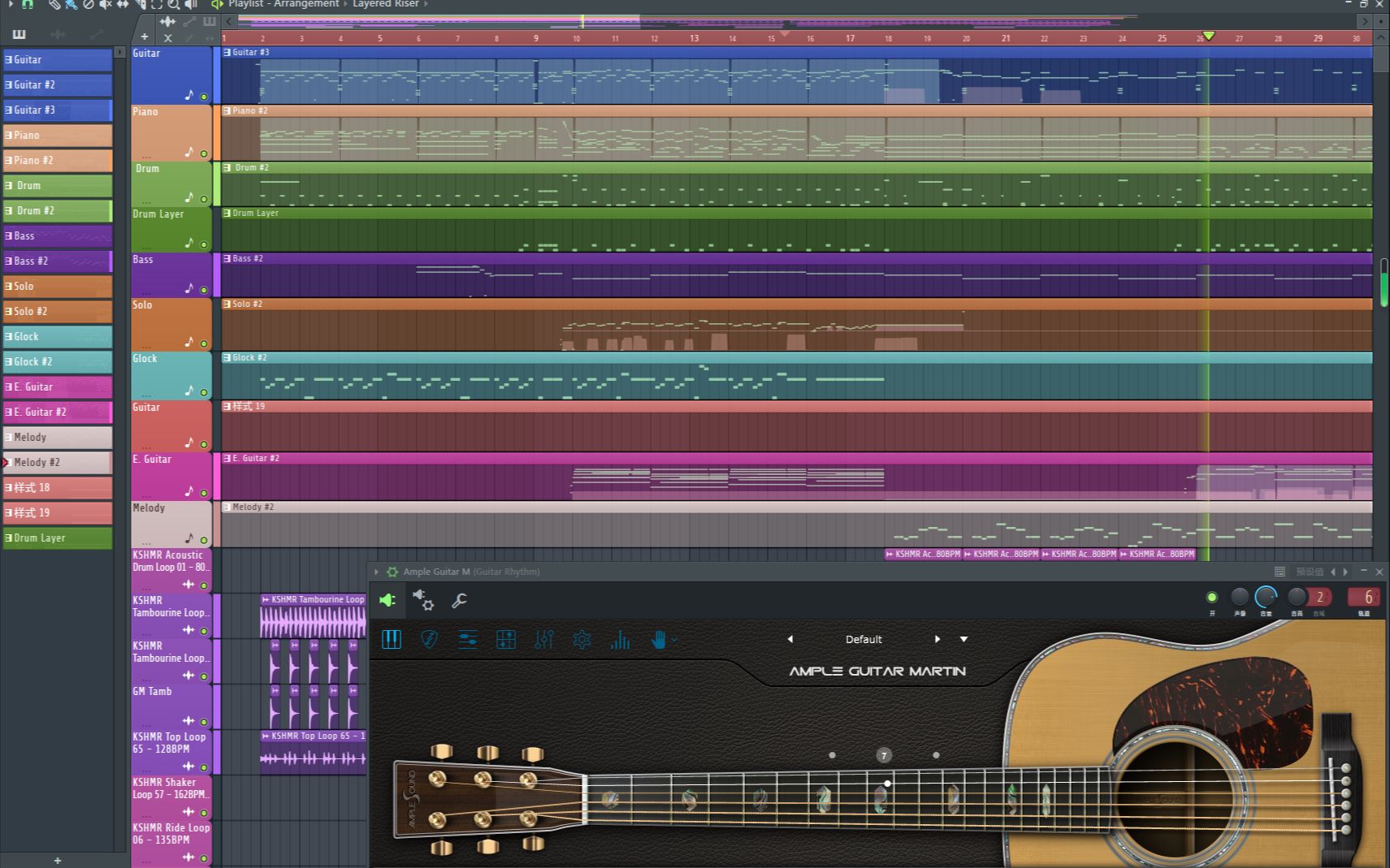This screenshot has width=1390, height=868.
Task: Toggle the Piano track mute LED
Action: point(204,153)
